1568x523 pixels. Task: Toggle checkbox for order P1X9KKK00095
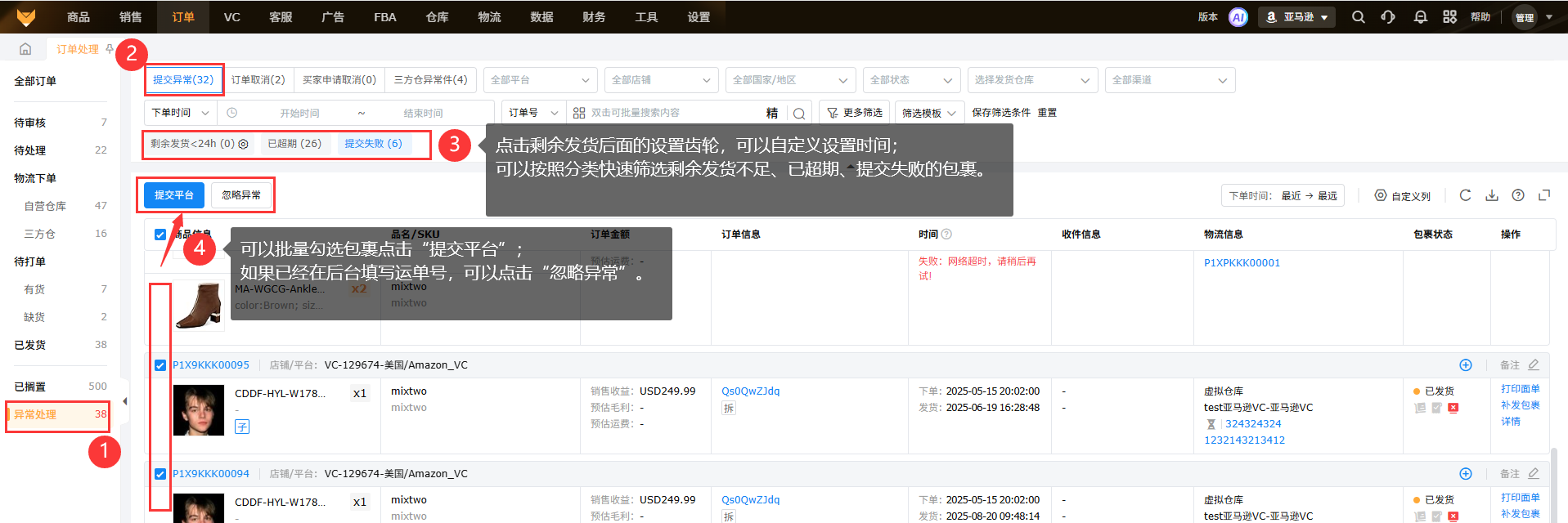[x=160, y=365]
